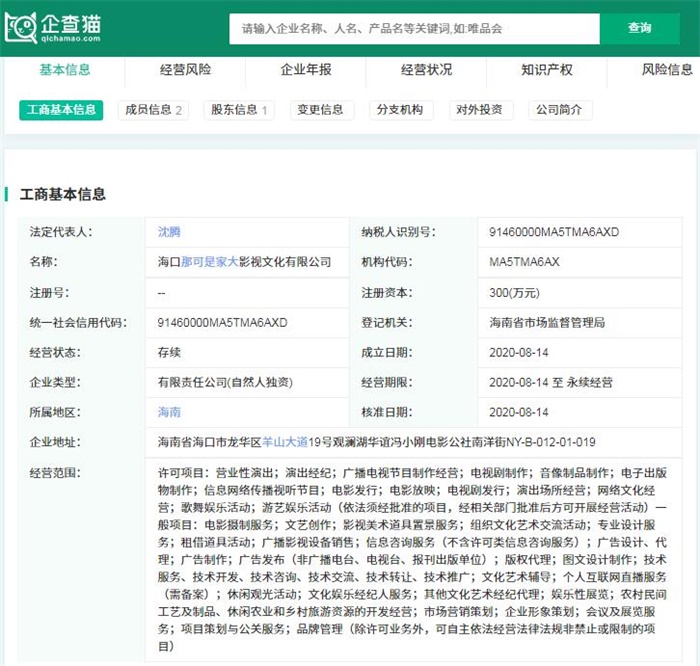Click the business scope paragraph text
Screen dimensions: 700x666
(x=412, y=559)
